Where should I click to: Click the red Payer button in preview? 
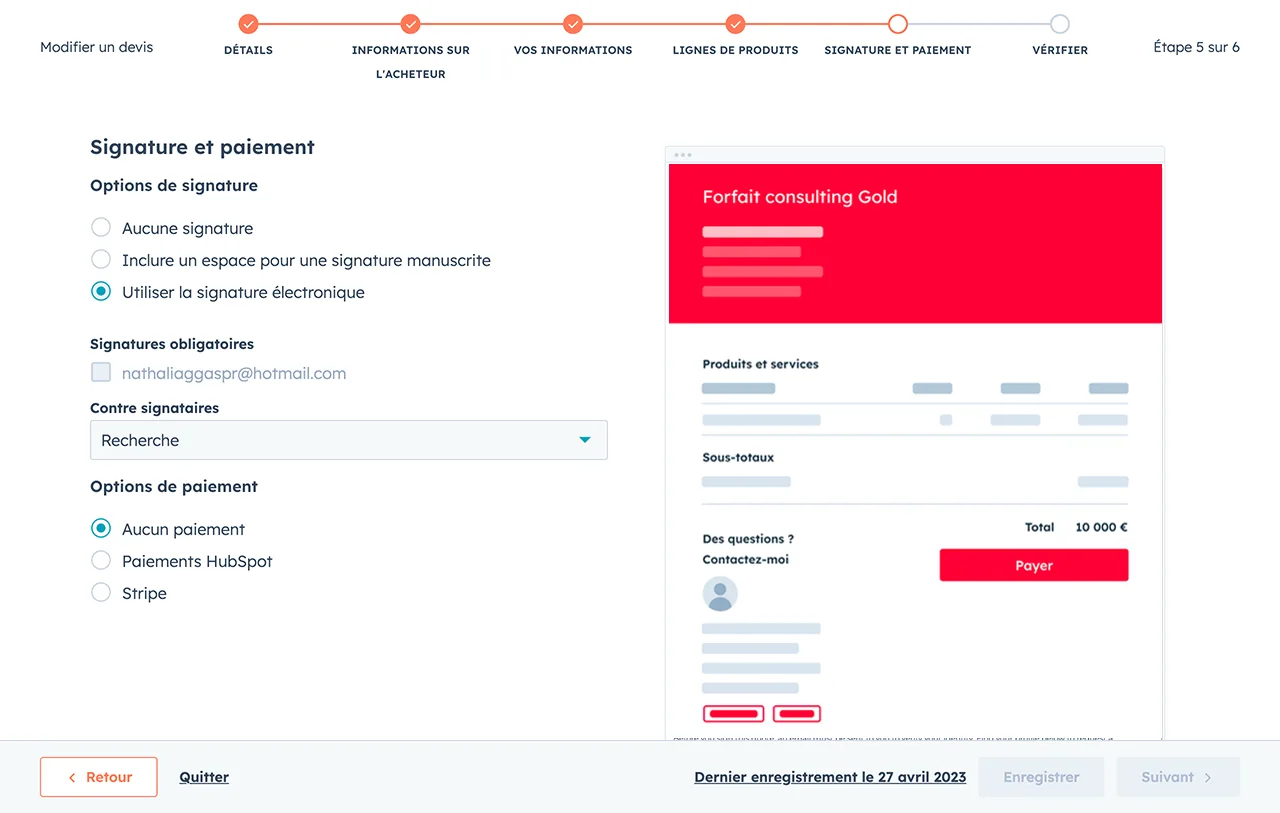(1034, 565)
